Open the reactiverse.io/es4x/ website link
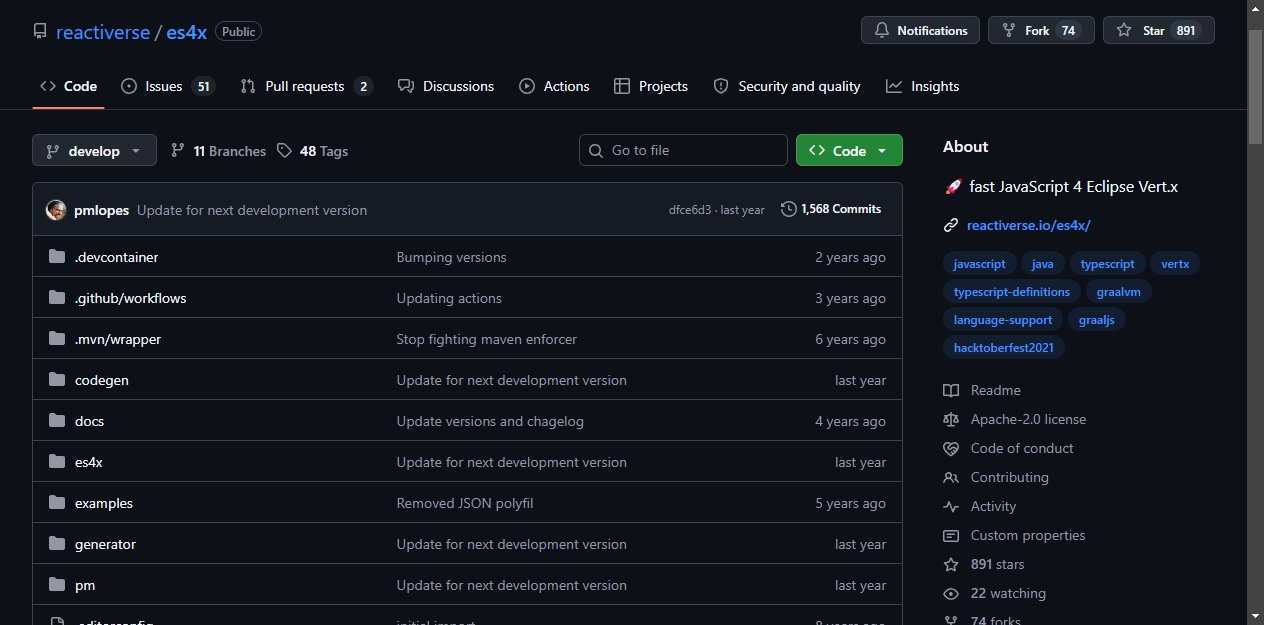The height and width of the screenshot is (625, 1264). pyautogui.click(x=1028, y=225)
